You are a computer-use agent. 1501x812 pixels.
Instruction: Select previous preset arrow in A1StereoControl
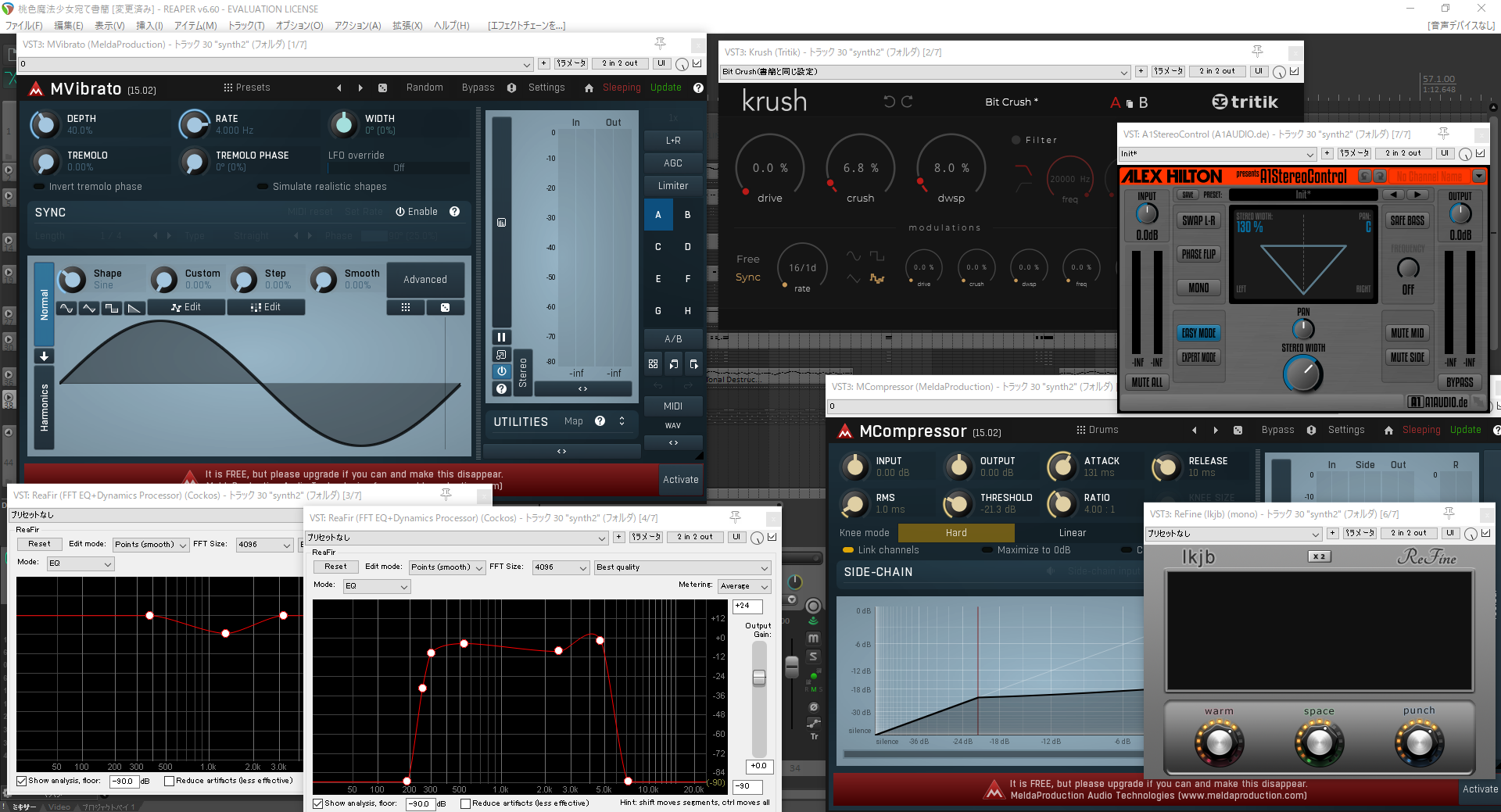[1394, 195]
